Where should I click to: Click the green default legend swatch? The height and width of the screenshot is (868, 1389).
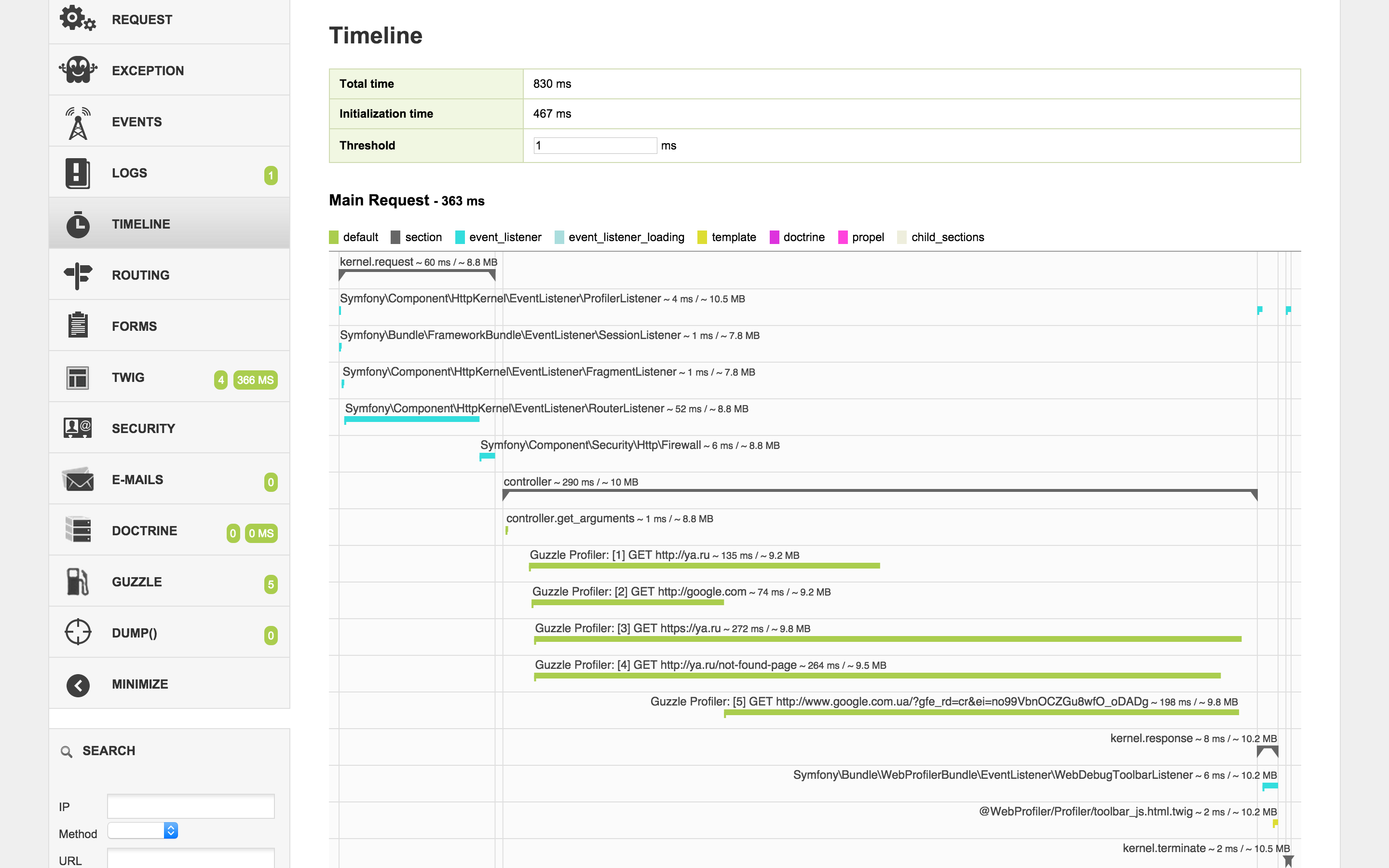pos(334,237)
